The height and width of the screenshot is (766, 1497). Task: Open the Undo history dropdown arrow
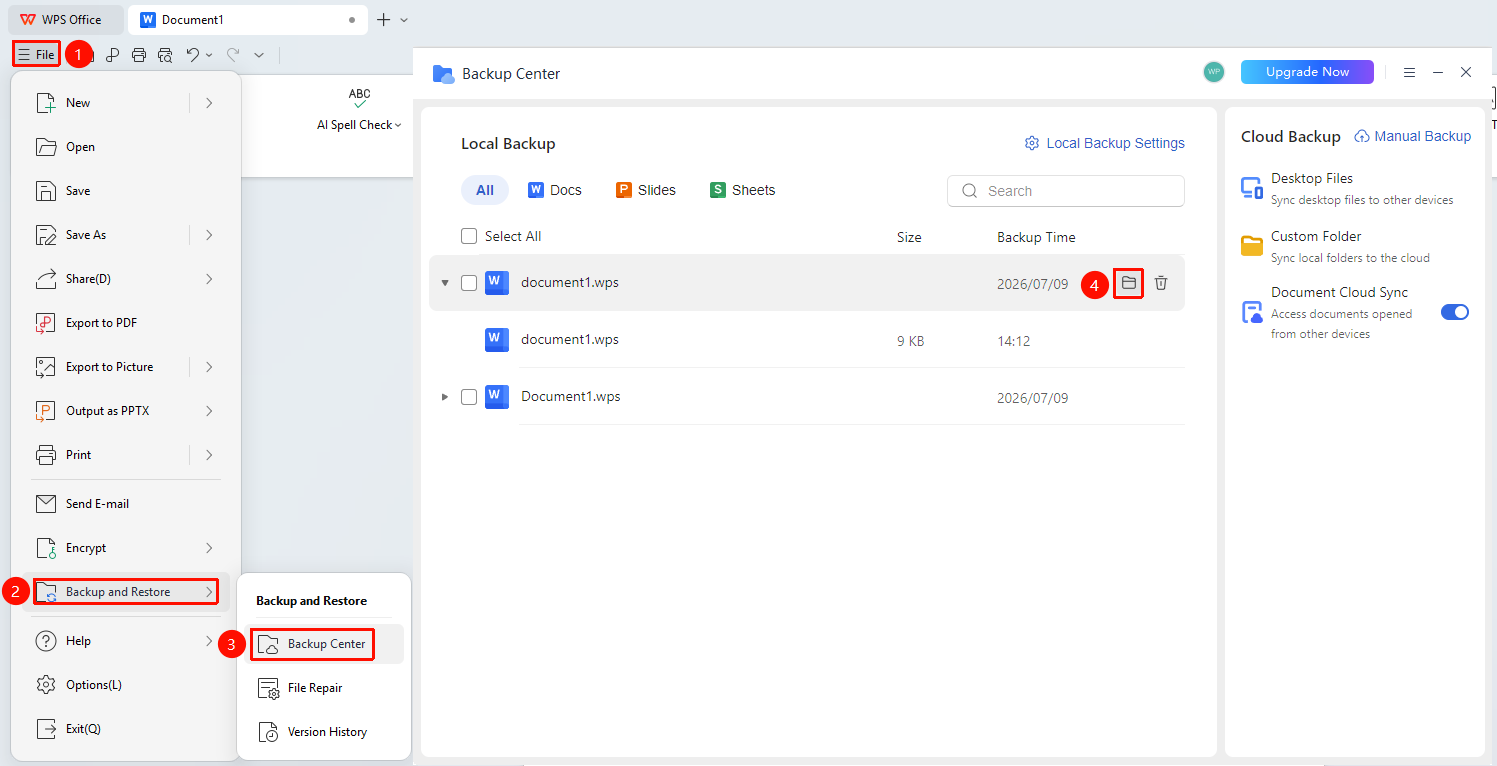(209, 55)
